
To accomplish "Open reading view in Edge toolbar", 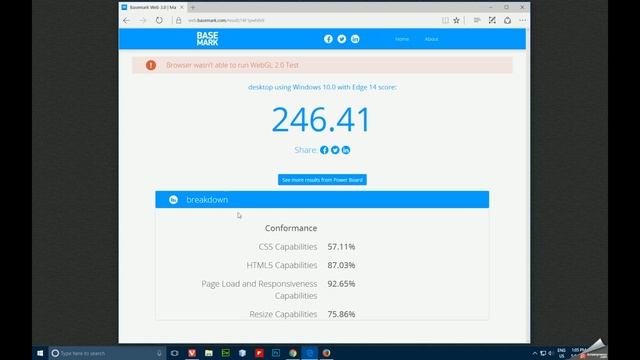I will click(x=445, y=20).
